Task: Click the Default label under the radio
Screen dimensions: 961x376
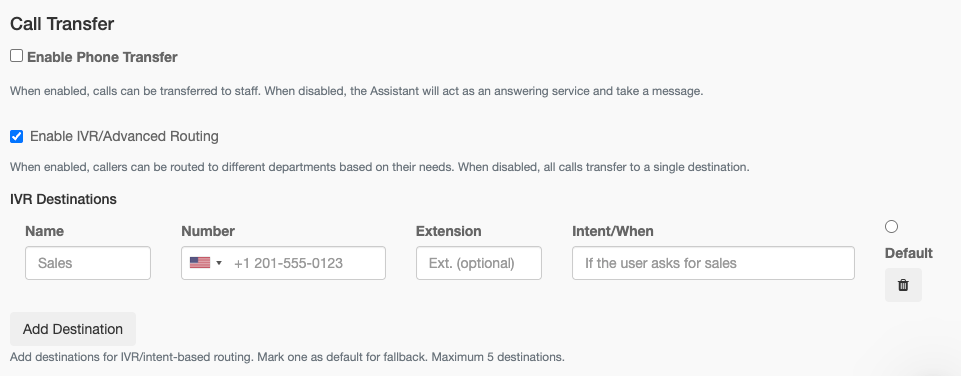Action: pos(909,253)
